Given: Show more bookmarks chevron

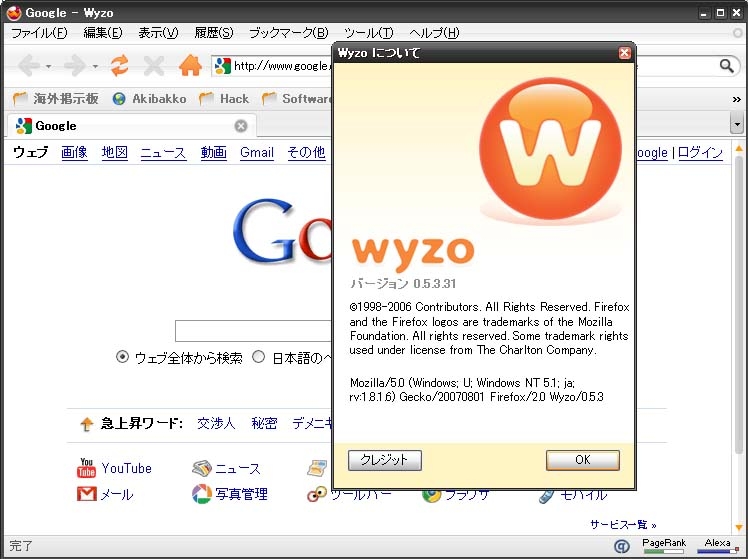Looking at the screenshot, I should (737, 99).
